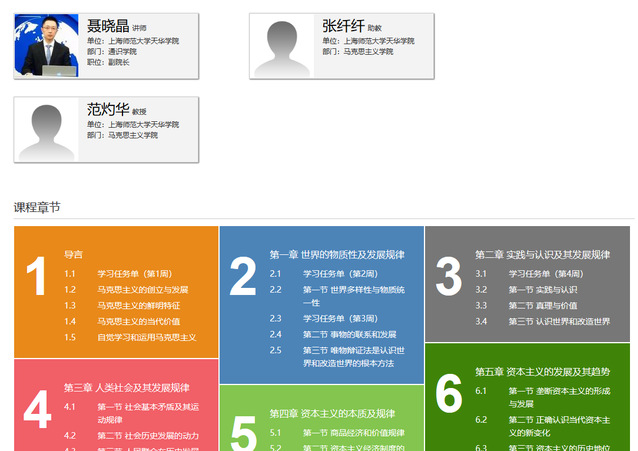
Task: Click the large chapter number 2
Action: click(243, 277)
